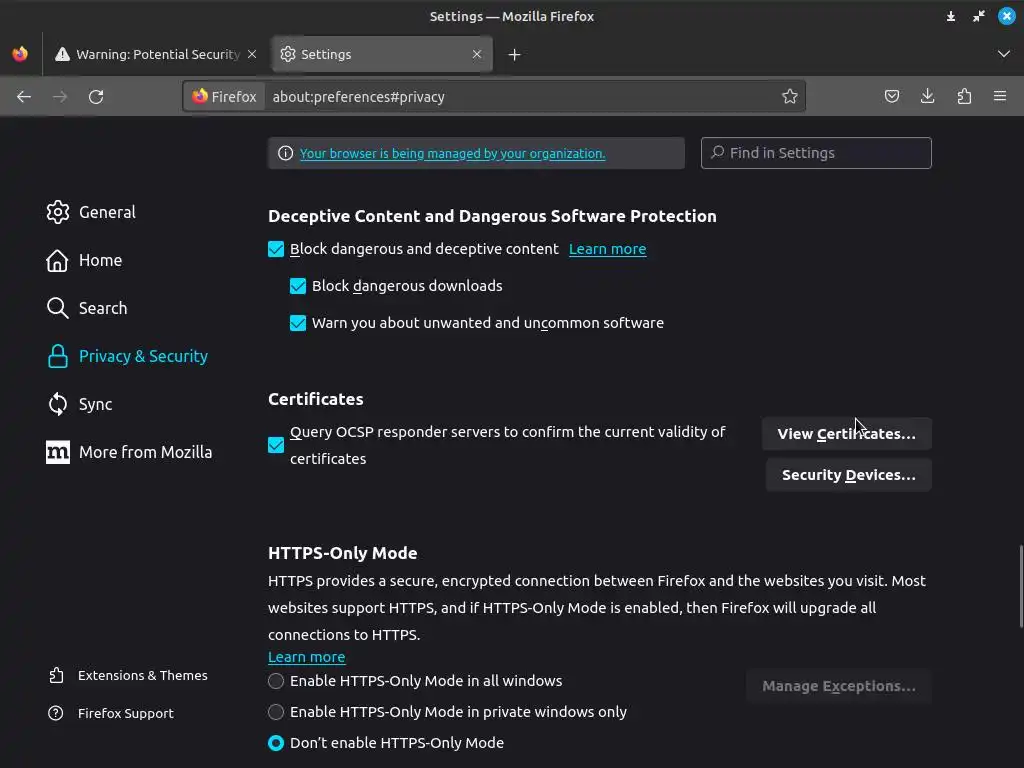Screen dimensions: 1024x768
Task: Bookmark this page with the star icon
Action: (x=790, y=97)
